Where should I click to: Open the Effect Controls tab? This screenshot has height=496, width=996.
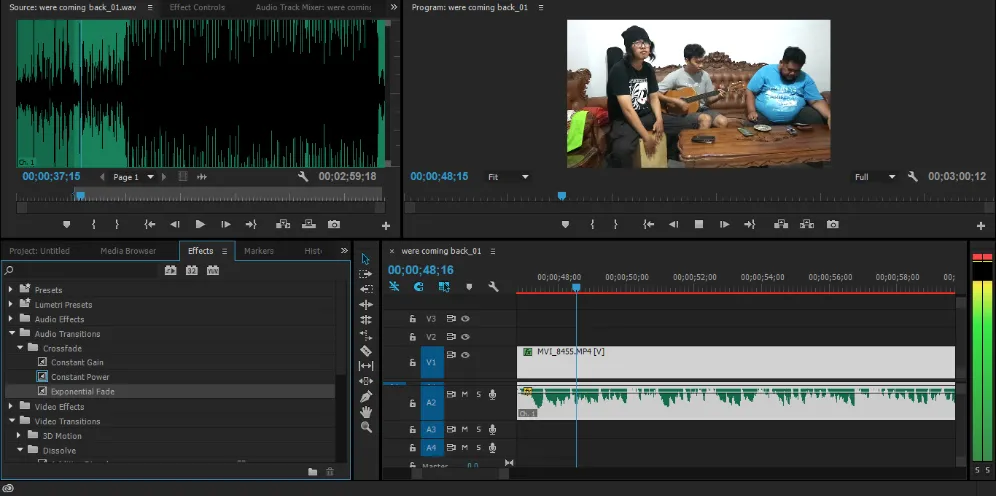tap(197, 7)
